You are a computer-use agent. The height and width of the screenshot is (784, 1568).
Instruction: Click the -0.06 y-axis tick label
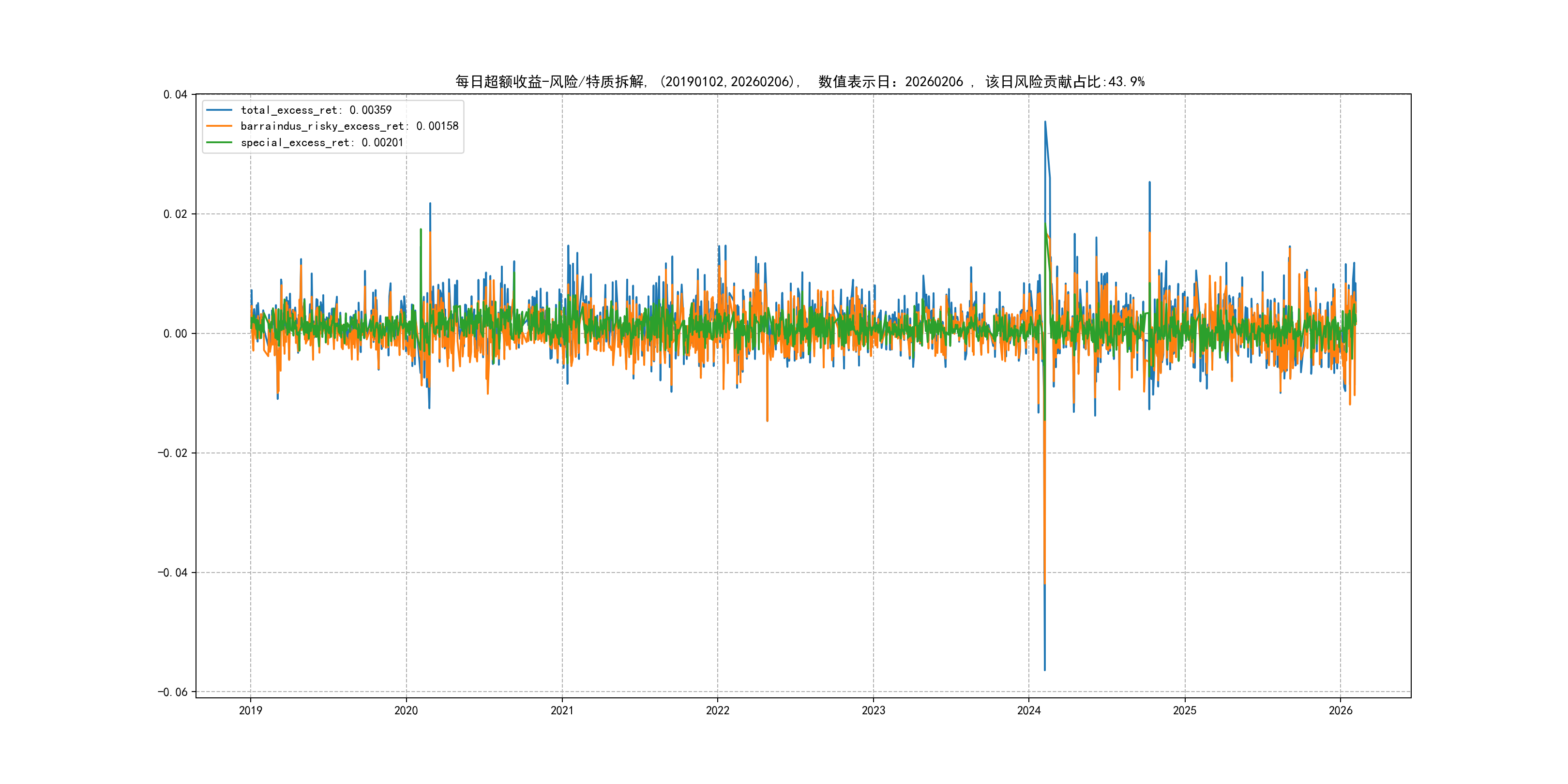coord(172,692)
